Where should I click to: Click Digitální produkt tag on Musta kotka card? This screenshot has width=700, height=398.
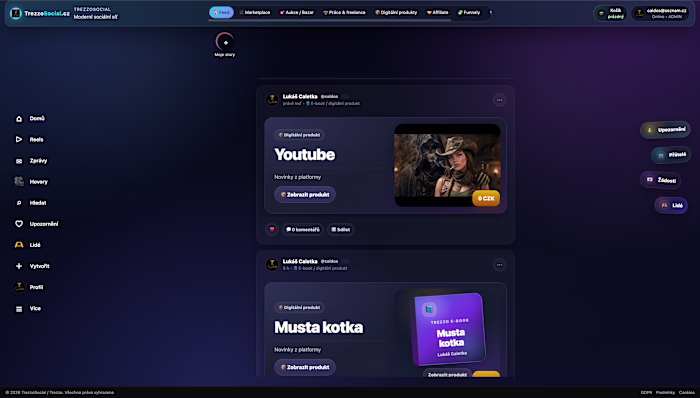pos(299,307)
